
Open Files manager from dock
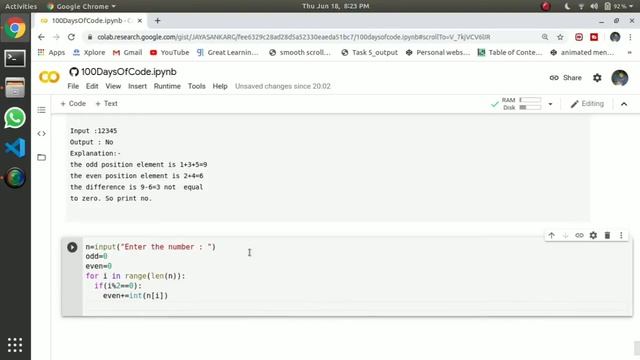point(15,88)
